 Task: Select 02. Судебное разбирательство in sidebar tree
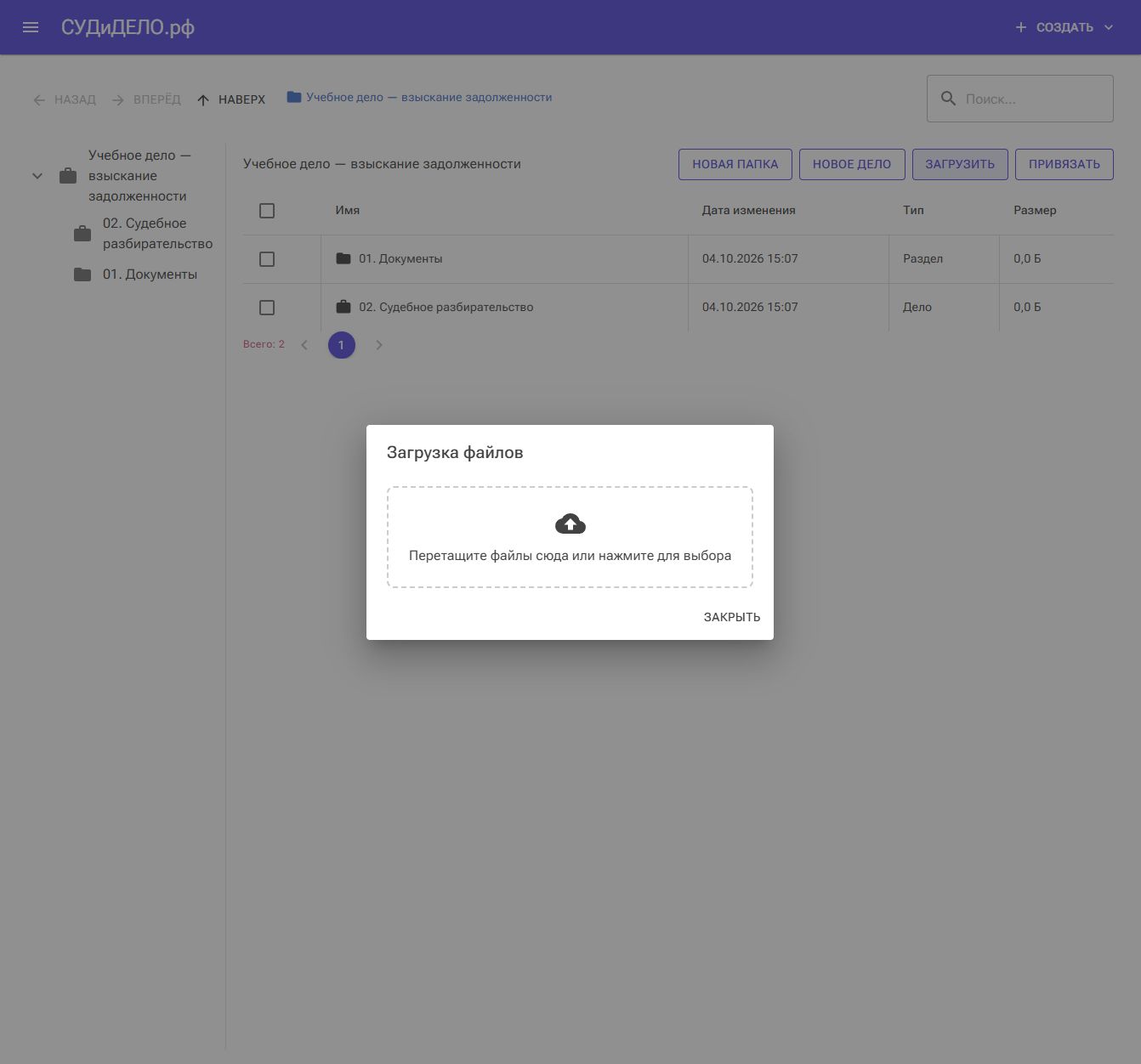click(157, 234)
